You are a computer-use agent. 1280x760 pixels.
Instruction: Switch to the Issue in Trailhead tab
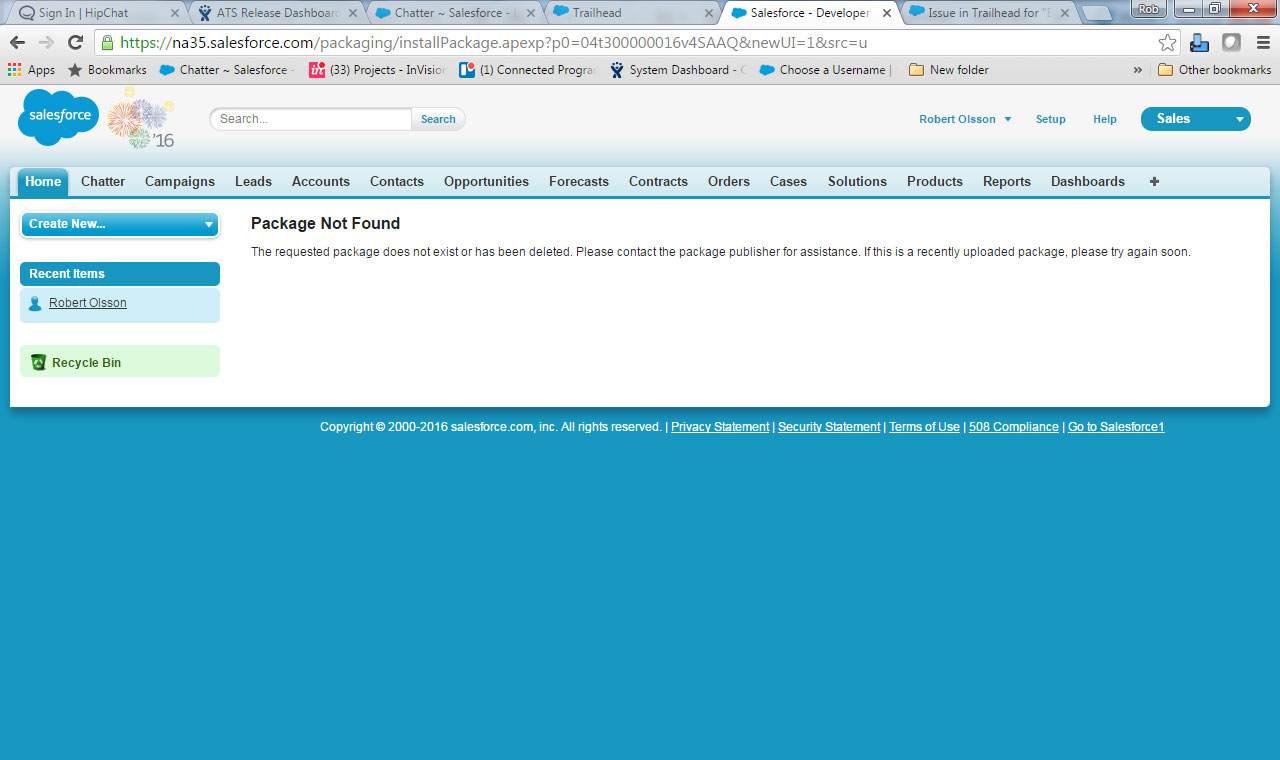988,13
